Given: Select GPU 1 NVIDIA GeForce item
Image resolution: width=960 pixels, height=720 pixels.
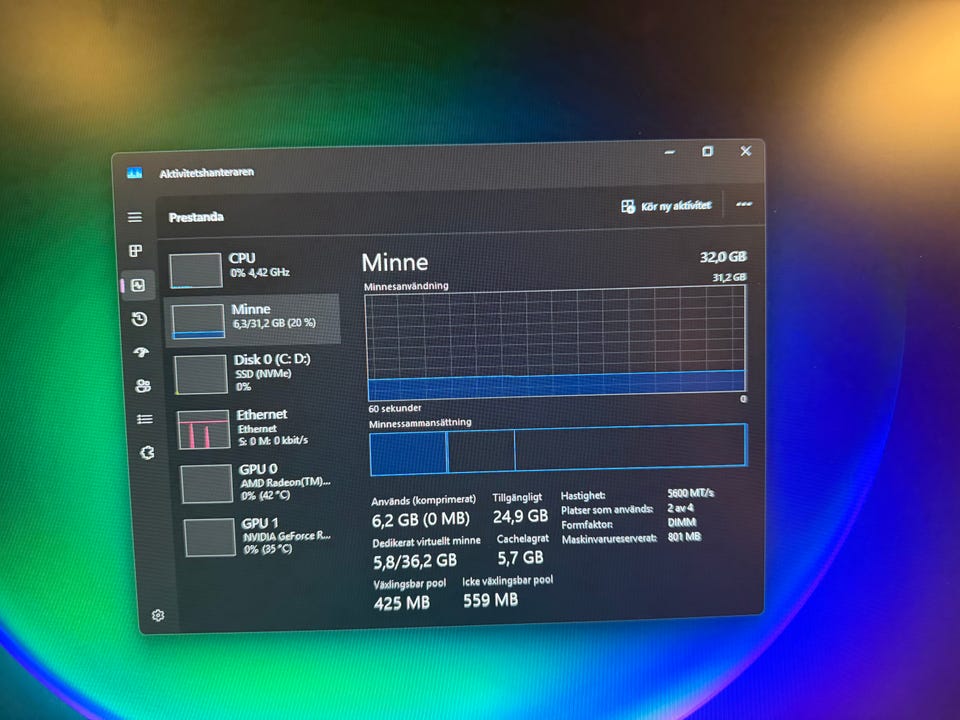Looking at the screenshot, I should point(262,536).
